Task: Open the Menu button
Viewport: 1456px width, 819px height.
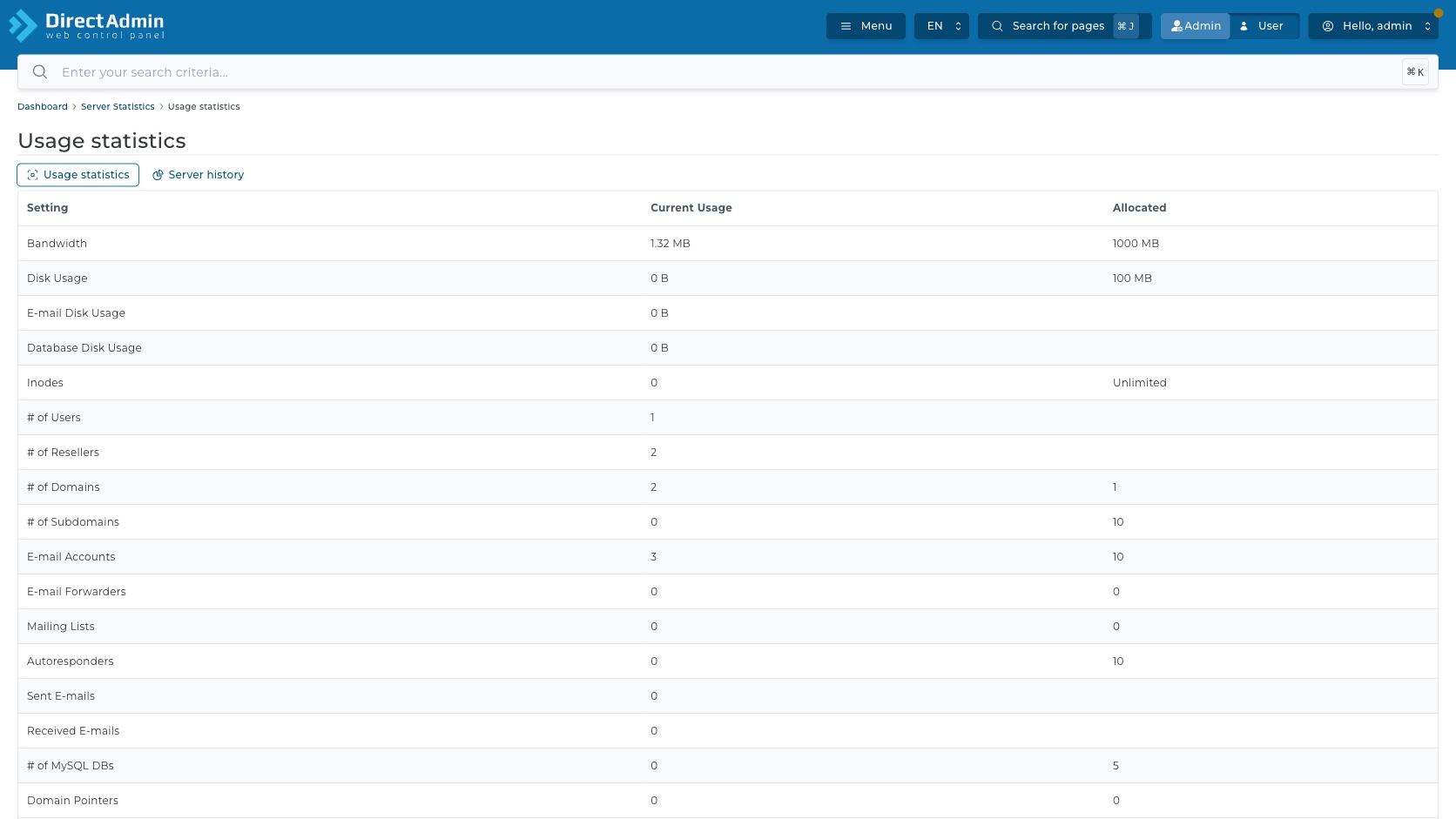Action: pyautogui.click(x=866, y=26)
